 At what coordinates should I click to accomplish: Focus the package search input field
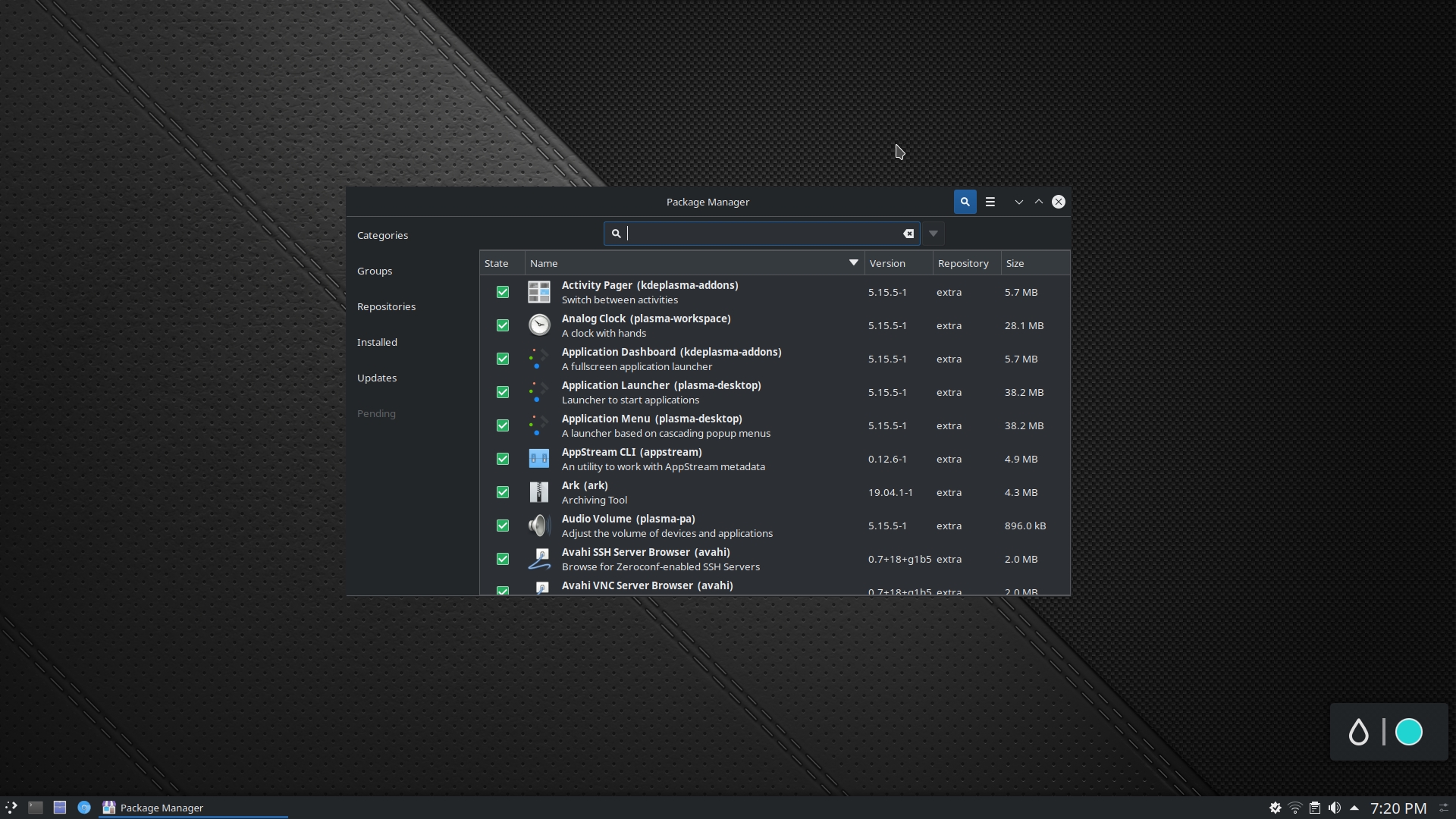pyautogui.click(x=762, y=234)
